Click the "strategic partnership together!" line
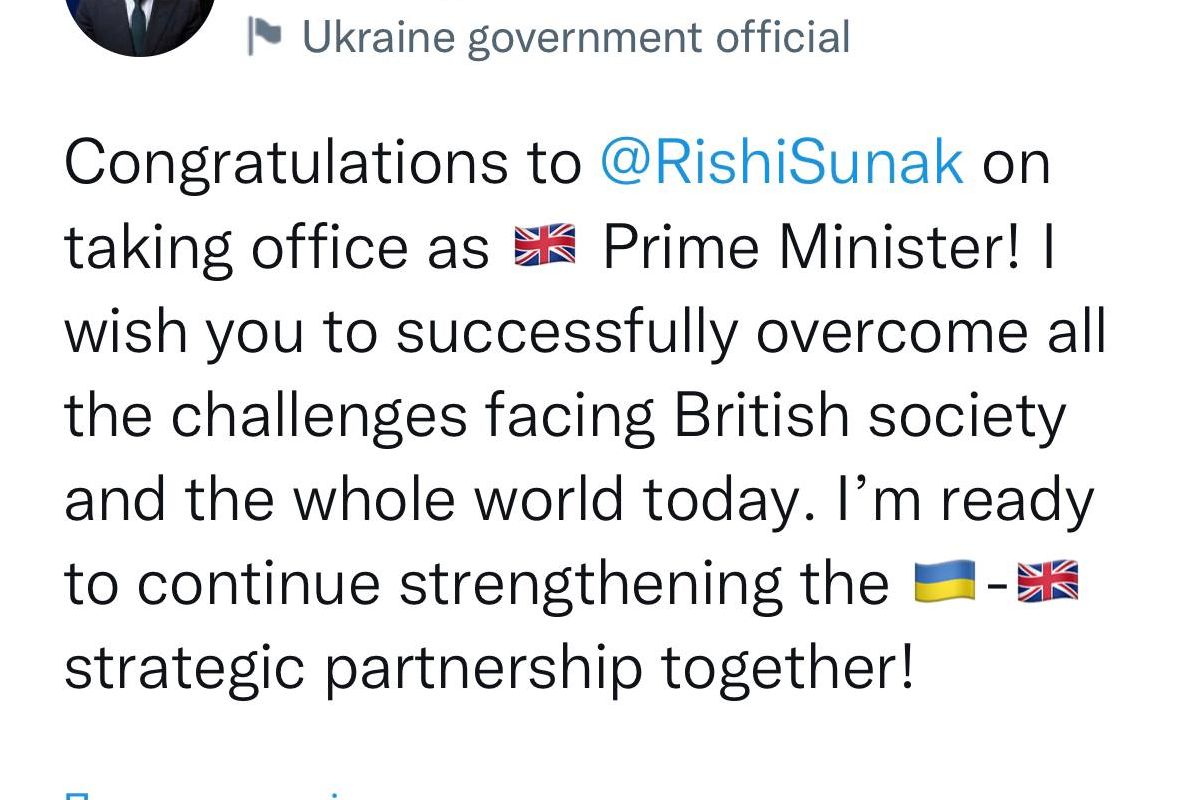Viewport: 1200px width, 800px height. (489, 667)
